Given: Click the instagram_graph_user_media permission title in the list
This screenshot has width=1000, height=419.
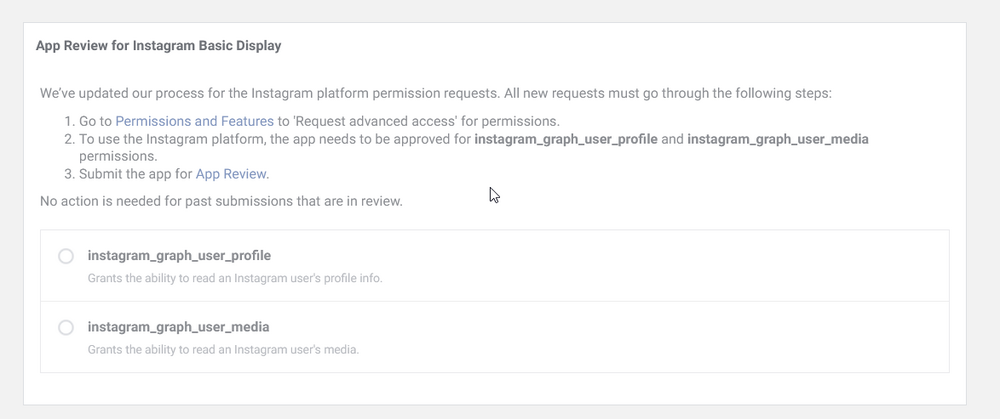Looking at the screenshot, I should (x=178, y=327).
